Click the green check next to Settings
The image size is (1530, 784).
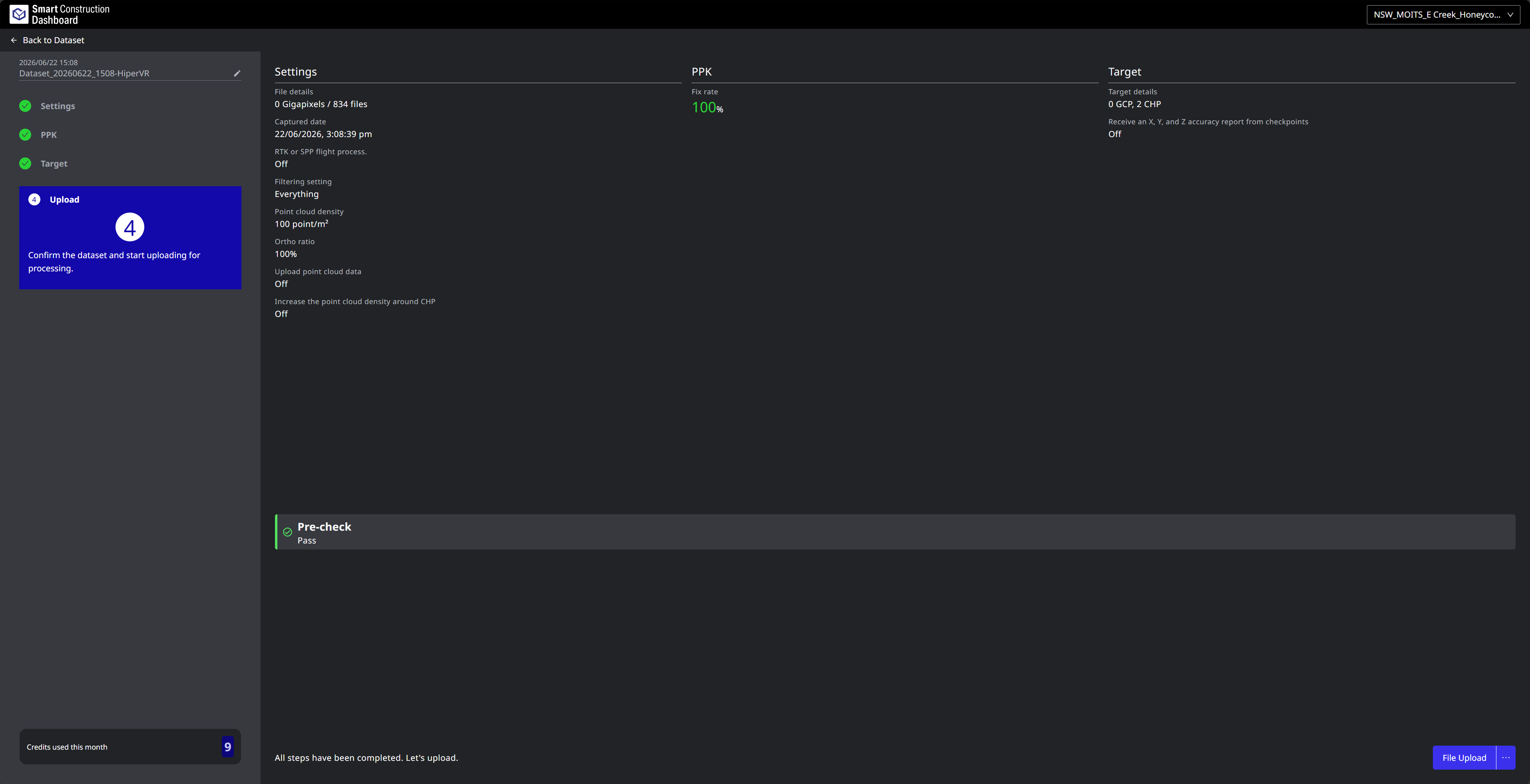click(x=25, y=106)
